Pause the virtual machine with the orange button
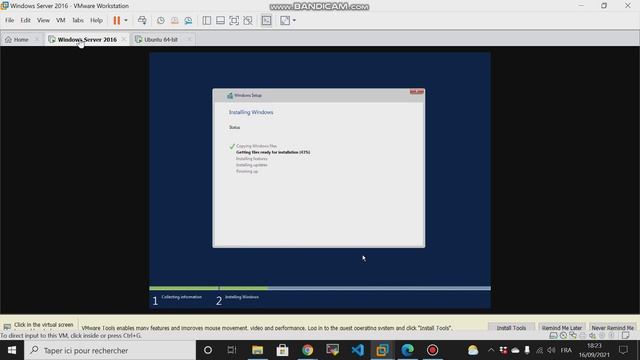Viewport: 640px width, 360px height. pos(117,20)
